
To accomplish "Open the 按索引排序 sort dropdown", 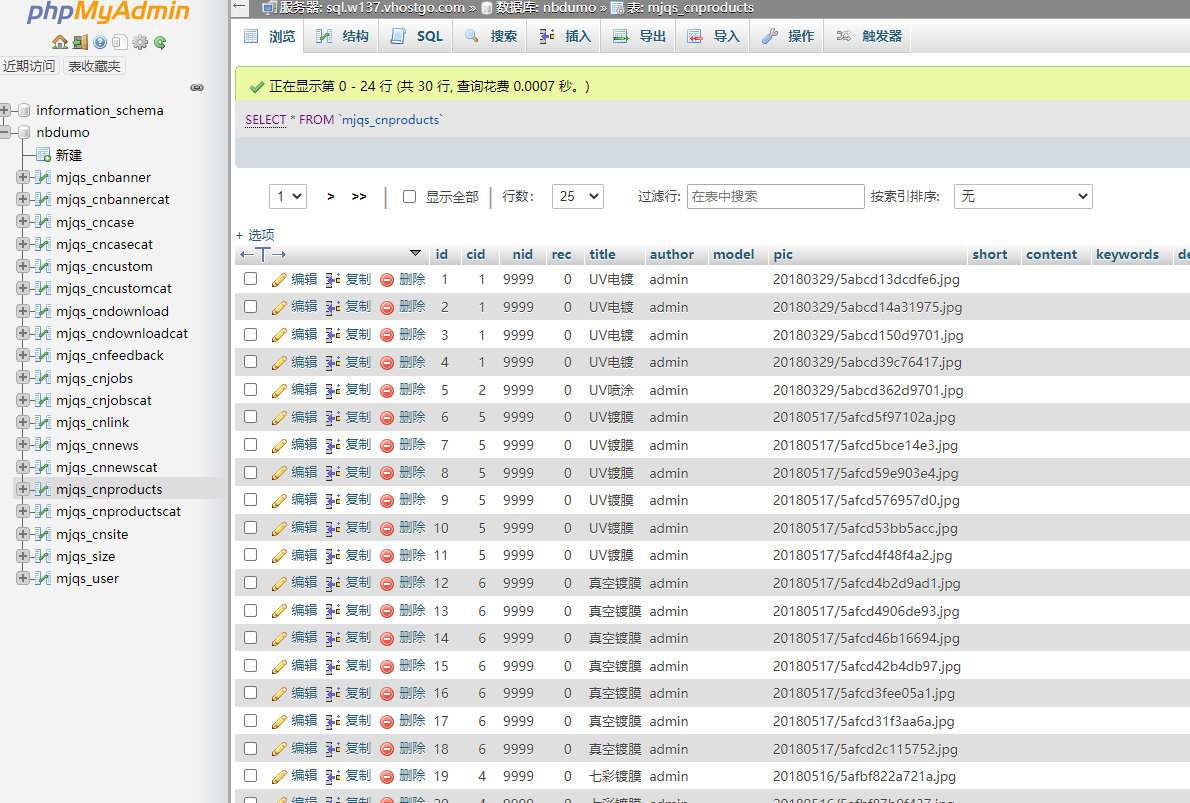I will coord(1022,197).
